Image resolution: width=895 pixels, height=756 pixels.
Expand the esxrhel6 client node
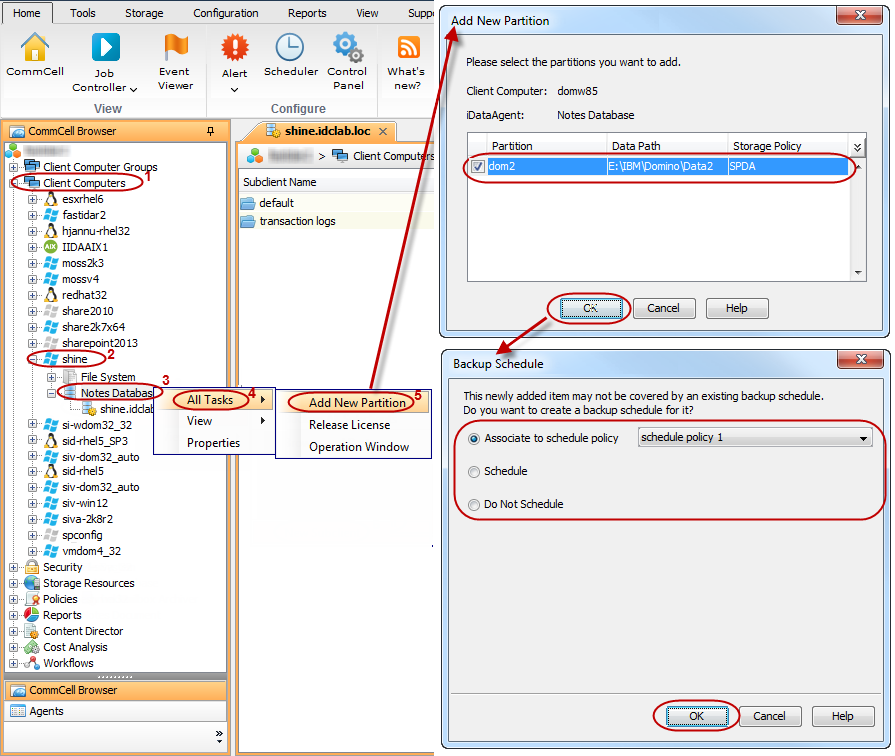coord(33,199)
